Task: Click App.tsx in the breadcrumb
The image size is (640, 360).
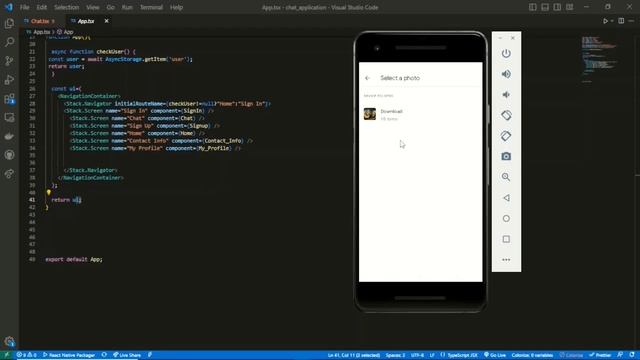Action: tap(41, 32)
